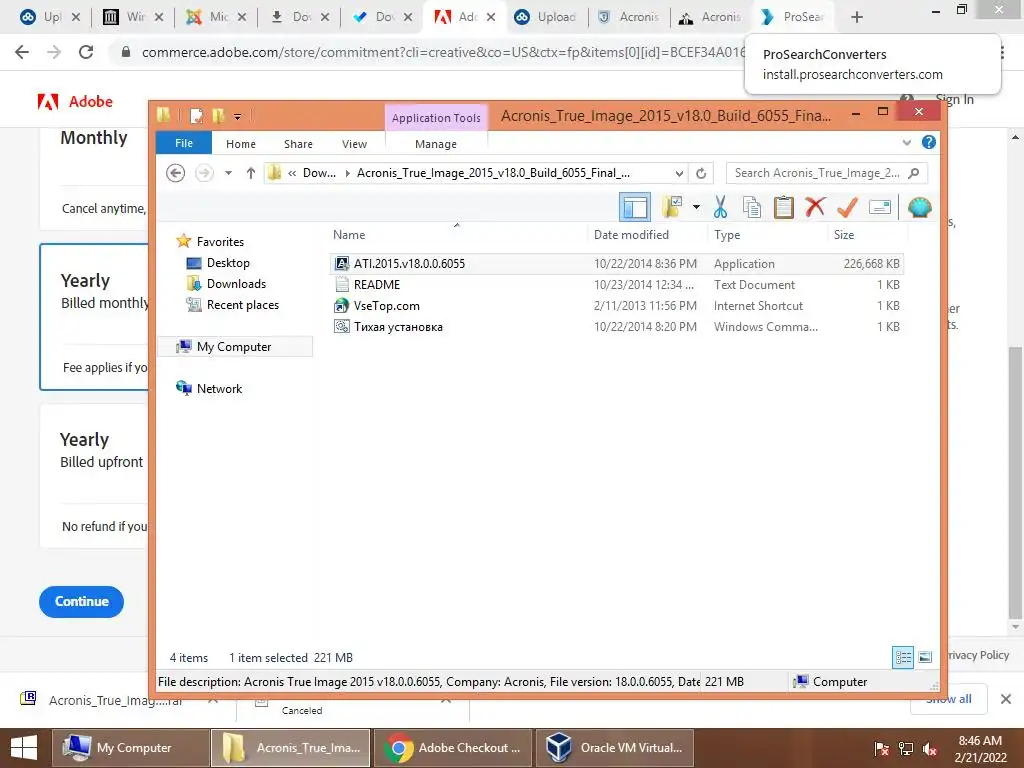Click the orange checkmark toolbar icon
1024x768 pixels.
tap(847, 208)
